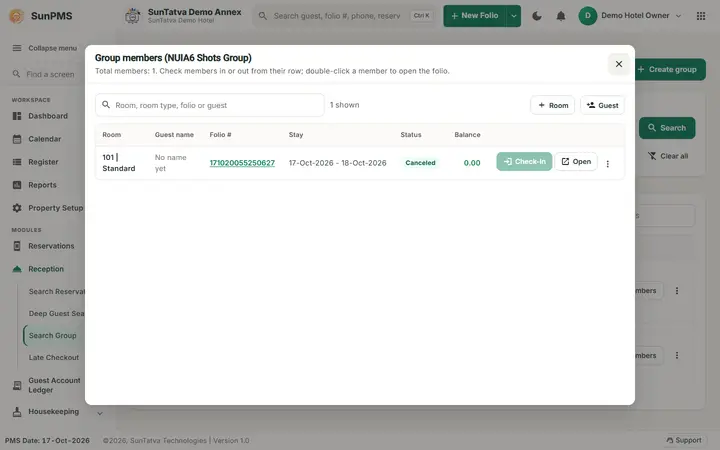Image resolution: width=720 pixels, height=450 pixels.
Task: Open folio link 171020055250627
Action: point(242,163)
